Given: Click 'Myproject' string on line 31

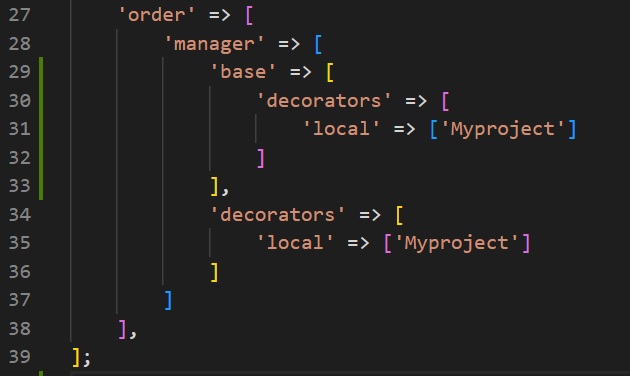Looking at the screenshot, I should [x=502, y=129].
